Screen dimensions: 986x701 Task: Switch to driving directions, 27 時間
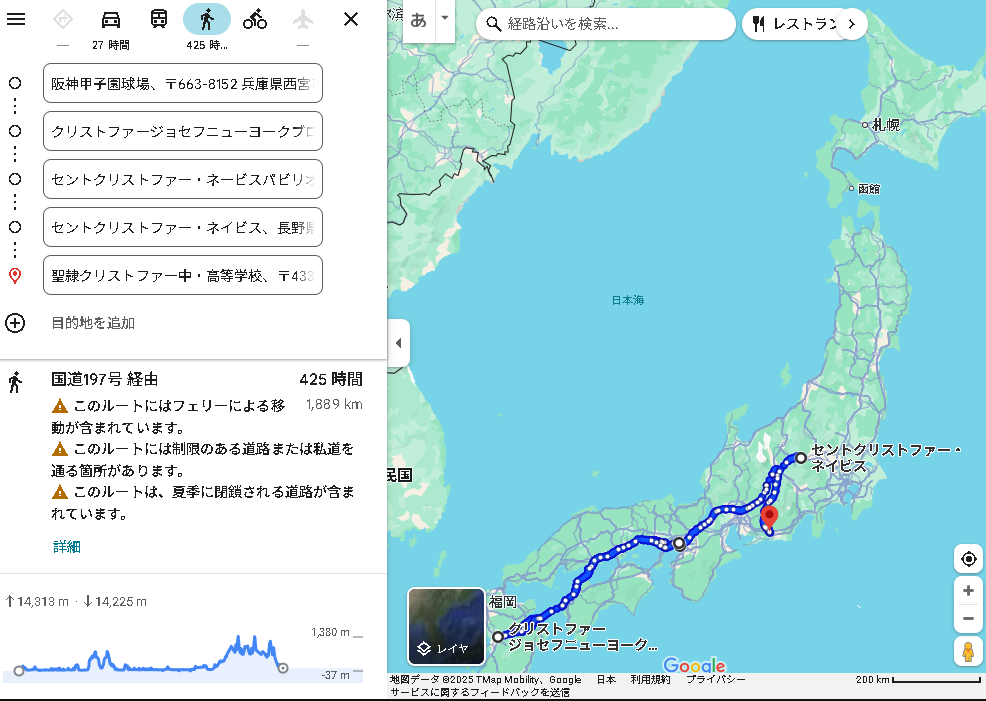(111, 19)
